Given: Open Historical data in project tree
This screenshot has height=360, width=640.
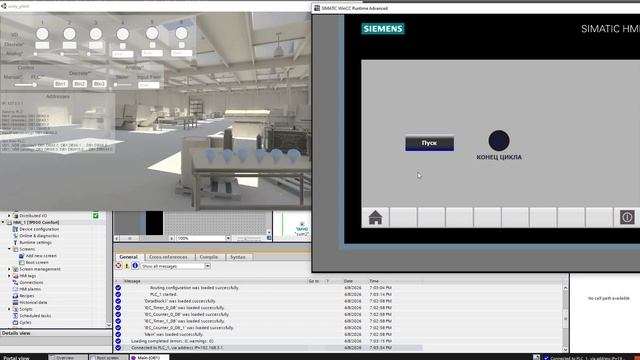Looking at the screenshot, I should click(33, 302).
